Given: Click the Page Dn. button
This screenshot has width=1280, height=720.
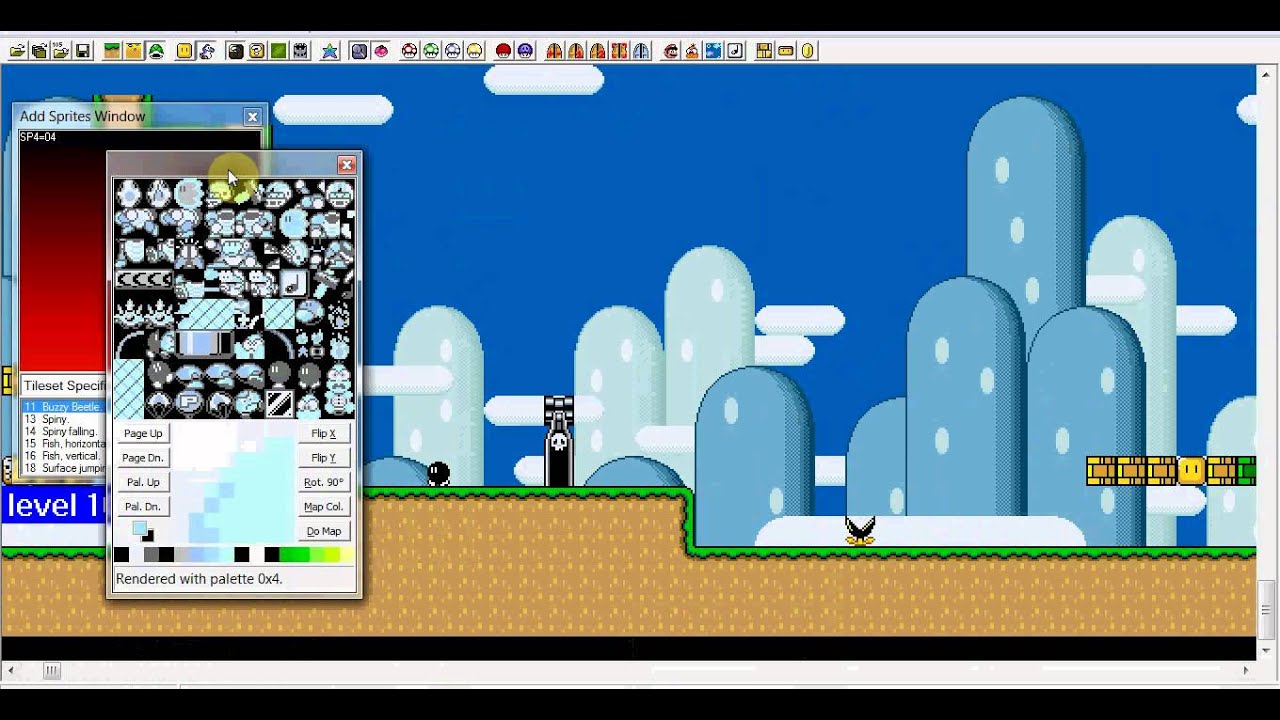Looking at the screenshot, I should pos(143,457).
